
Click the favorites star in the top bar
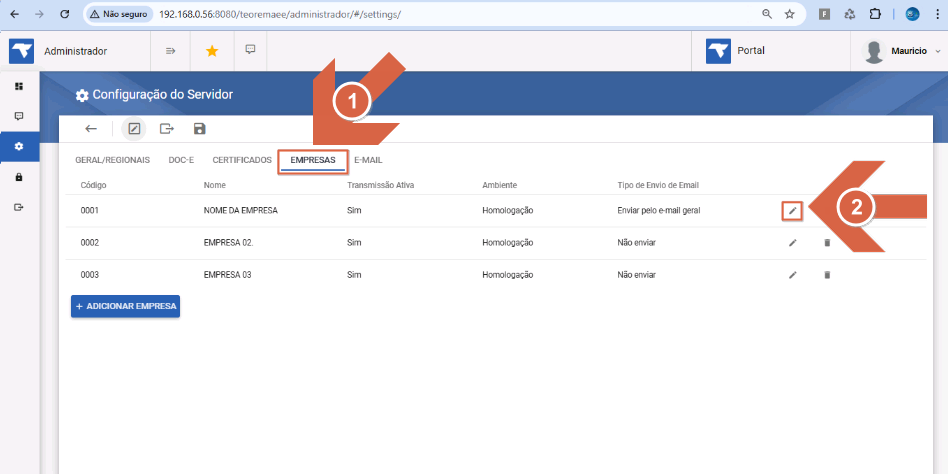[x=212, y=51]
